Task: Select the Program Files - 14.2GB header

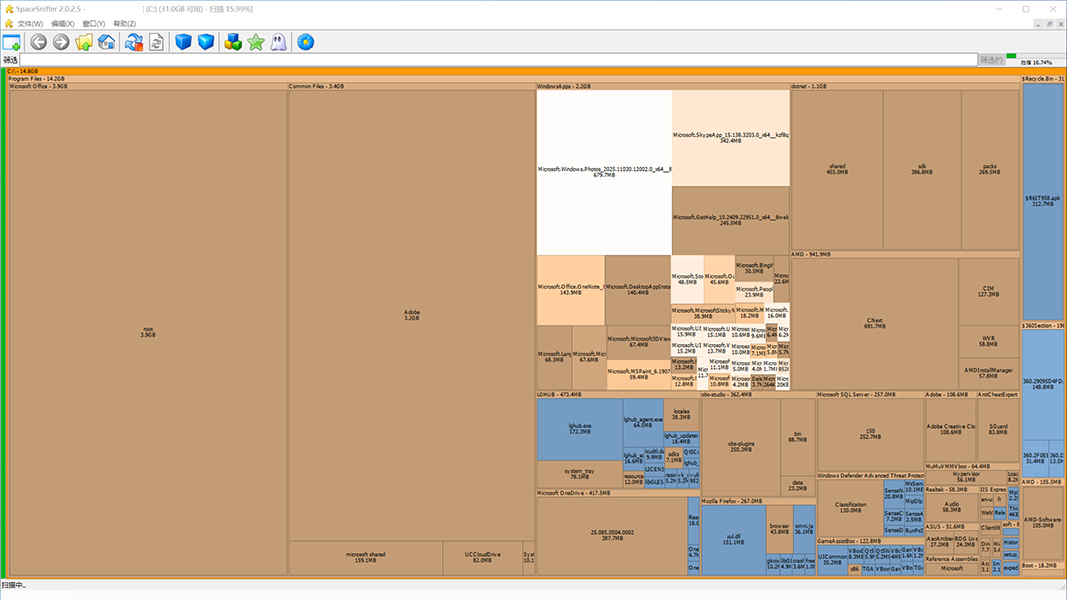Action: (513, 79)
